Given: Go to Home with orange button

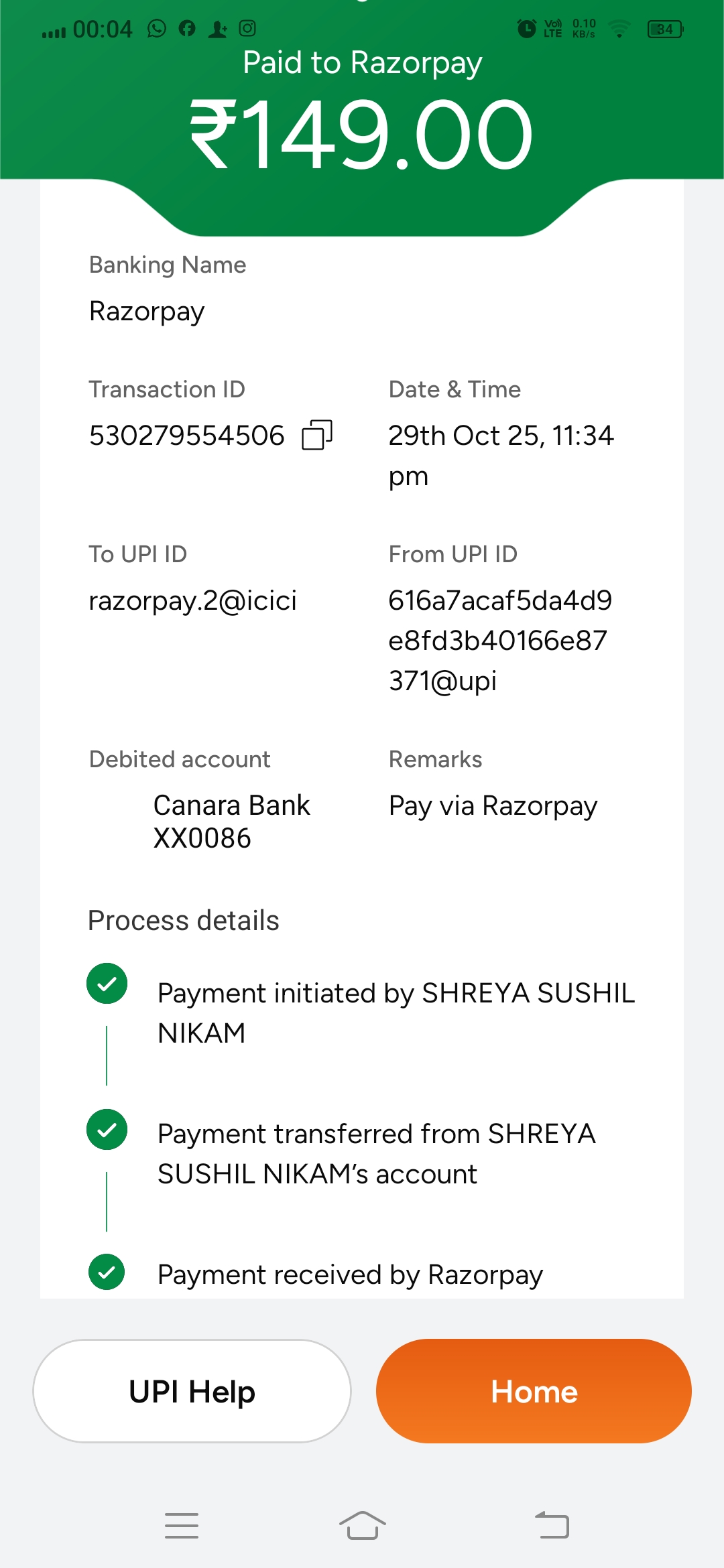Looking at the screenshot, I should 534,1391.
